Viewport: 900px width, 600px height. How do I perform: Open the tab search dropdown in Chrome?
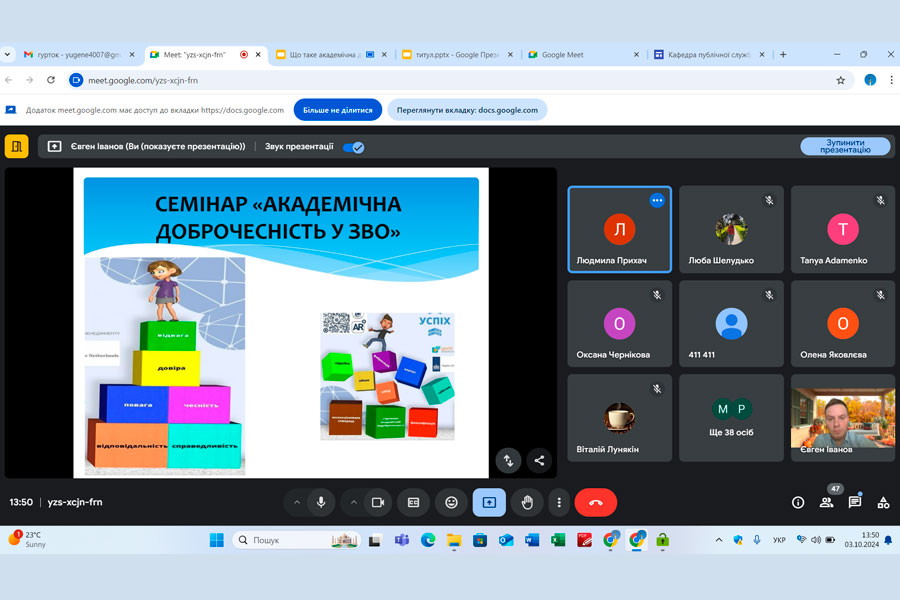click(7, 55)
